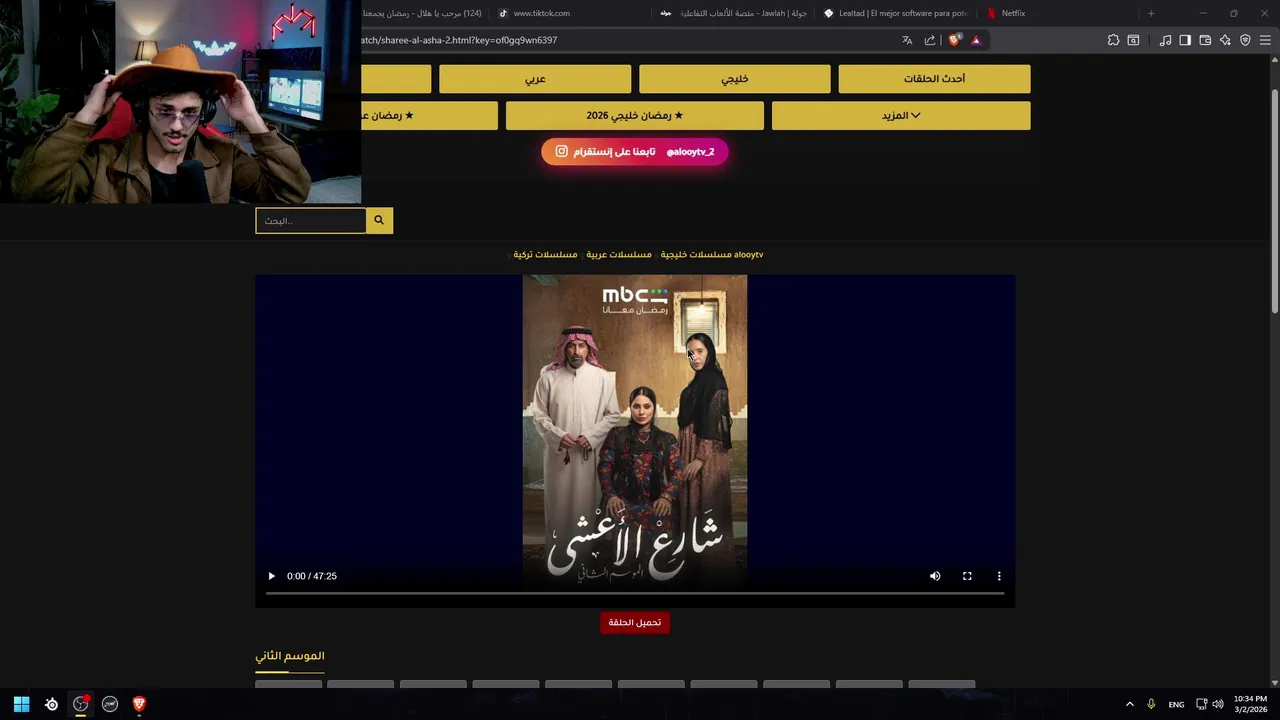This screenshot has width=1280, height=720.
Task: Open the خليجي category
Action: pos(735,79)
